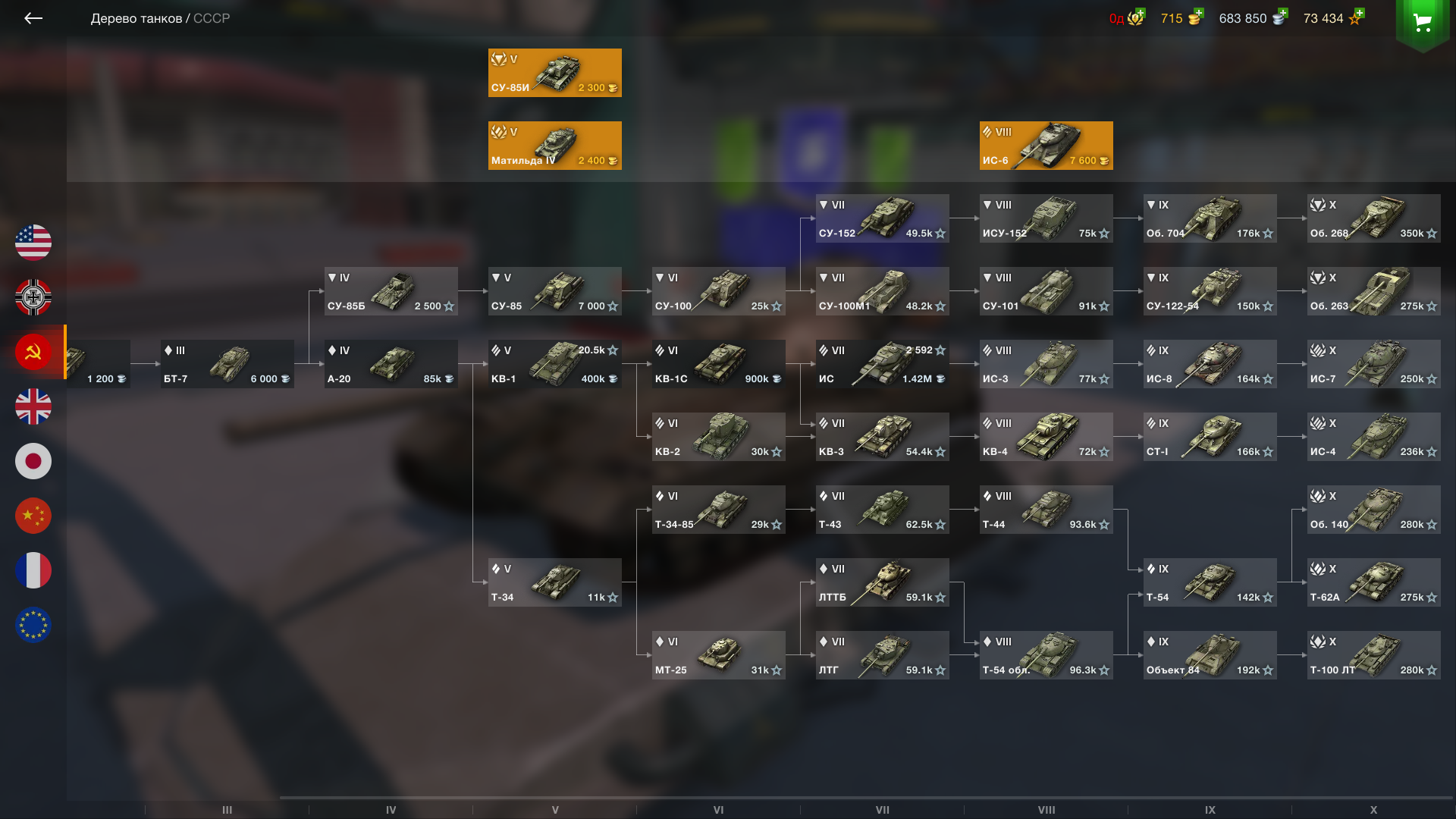Select the European nation flag
This screenshot has height=819, width=1456.
33,625
